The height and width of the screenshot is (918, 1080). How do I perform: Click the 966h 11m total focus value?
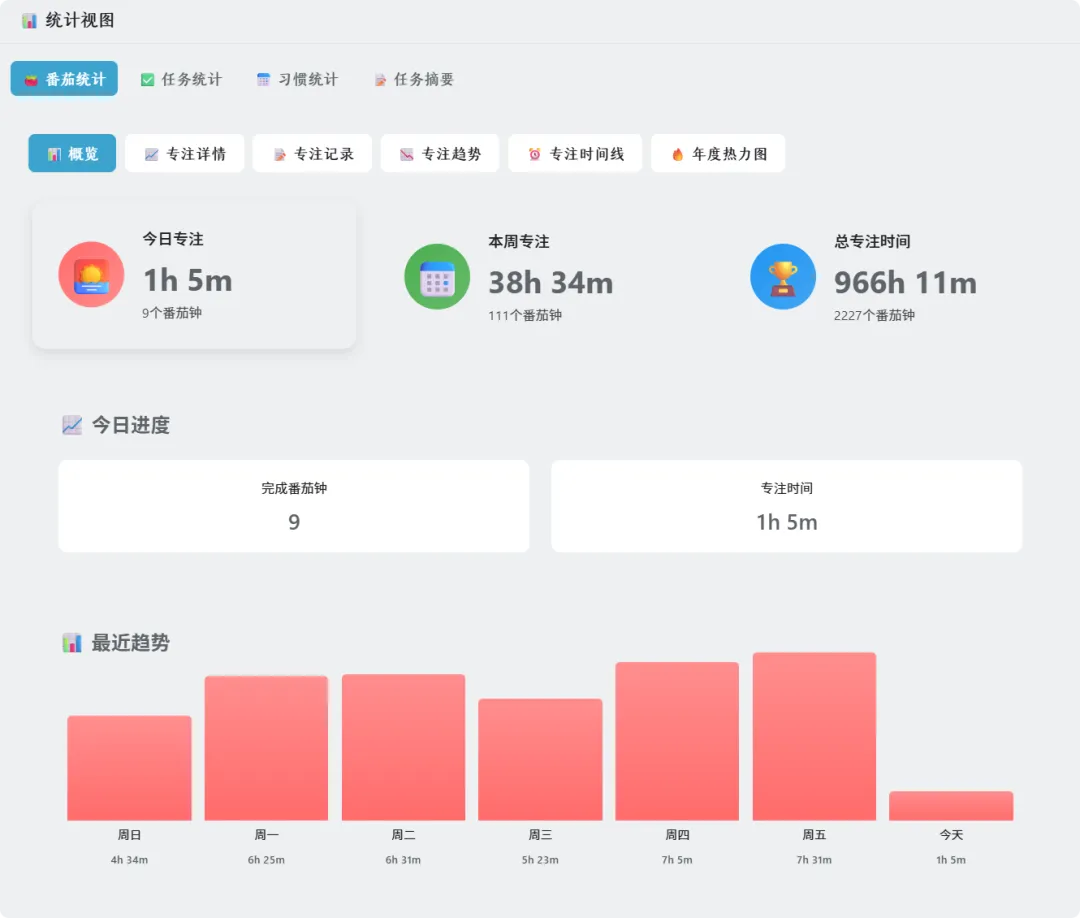tap(906, 283)
